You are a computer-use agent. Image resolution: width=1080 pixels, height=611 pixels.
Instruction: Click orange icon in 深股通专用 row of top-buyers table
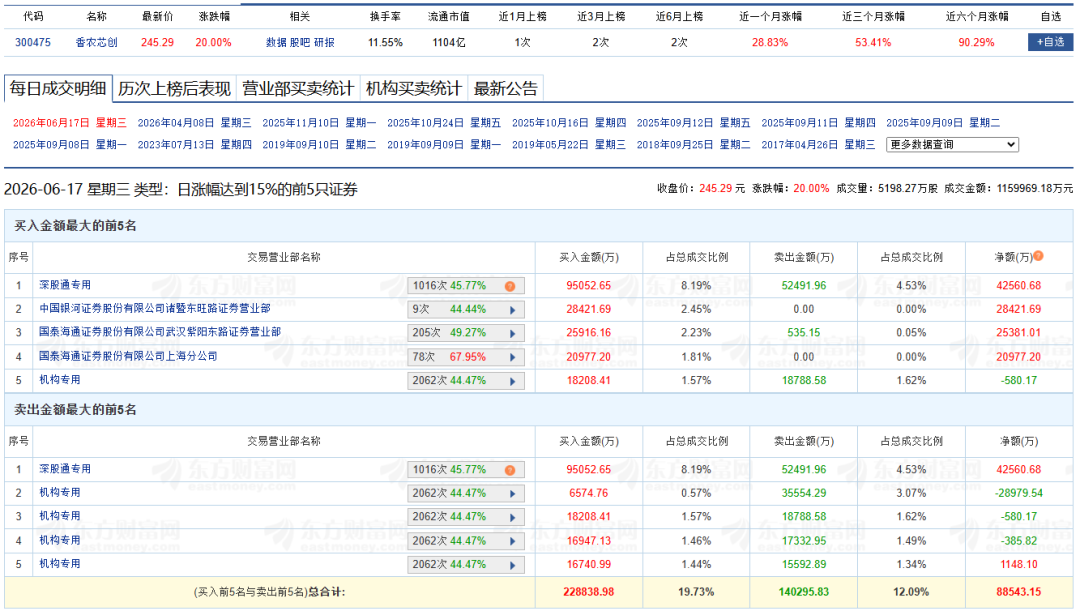[x=510, y=287]
